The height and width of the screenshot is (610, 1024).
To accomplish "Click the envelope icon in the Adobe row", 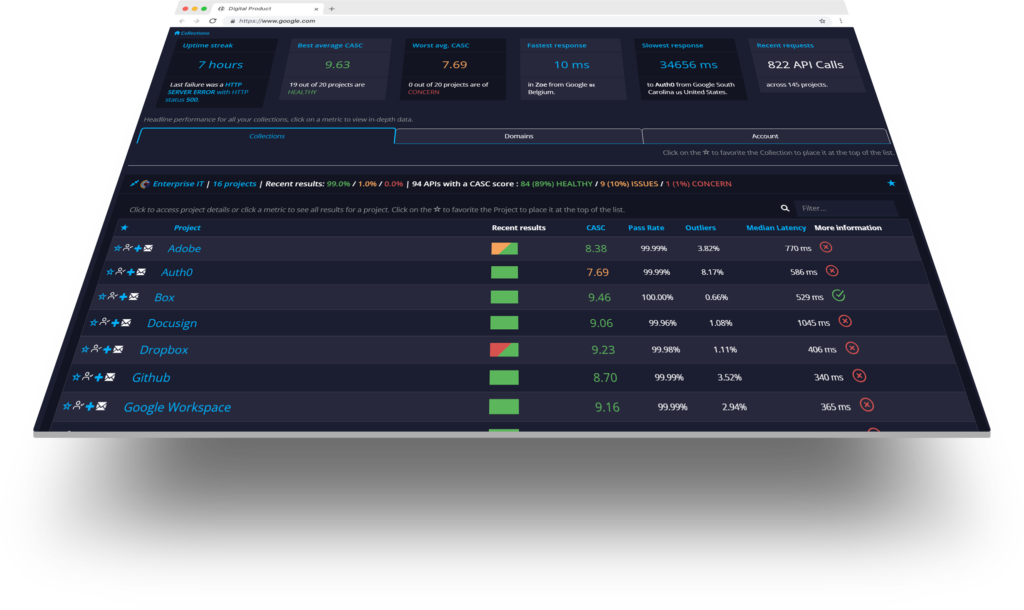I will (x=148, y=248).
